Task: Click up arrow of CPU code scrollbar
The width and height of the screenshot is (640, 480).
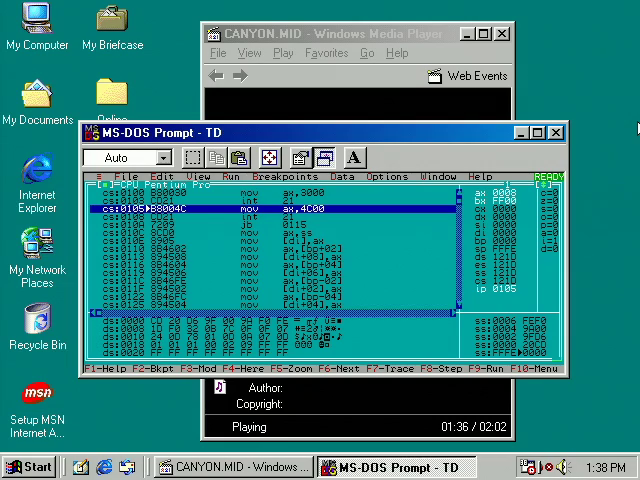Action: [x=459, y=192]
